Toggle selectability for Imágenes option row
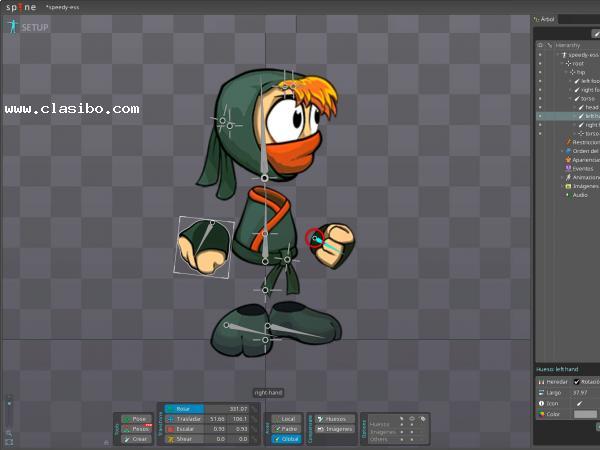 pyautogui.click(x=401, y=432)
